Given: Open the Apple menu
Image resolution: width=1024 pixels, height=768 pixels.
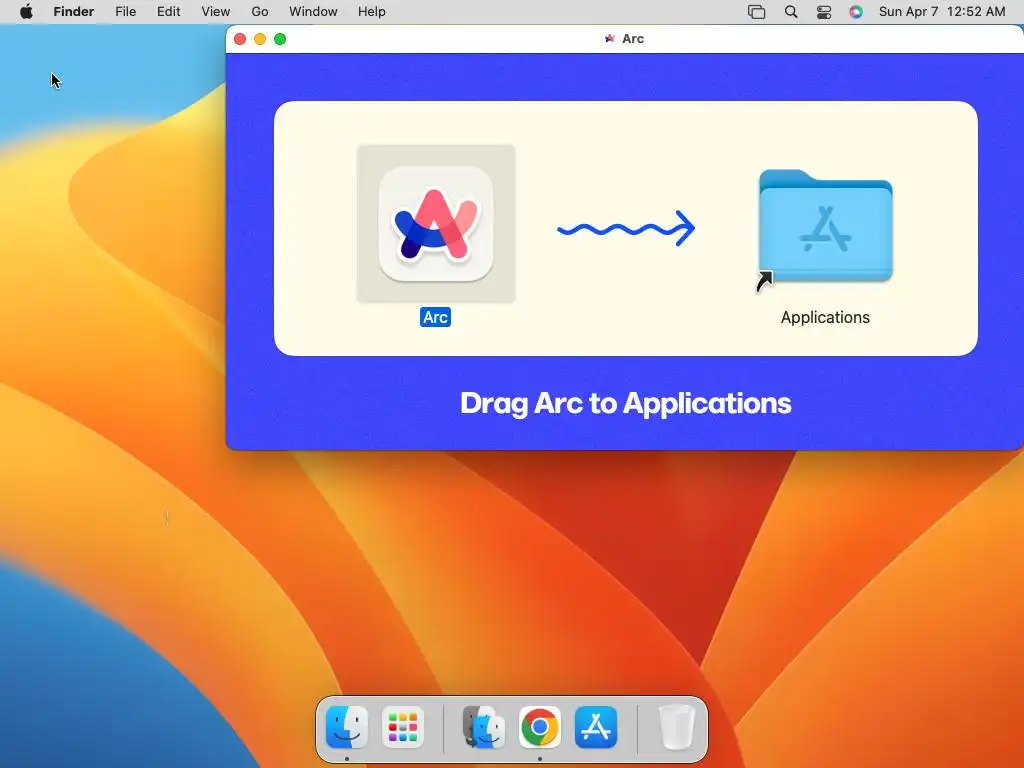Looking at the screenshot, I should coord(26,12).
